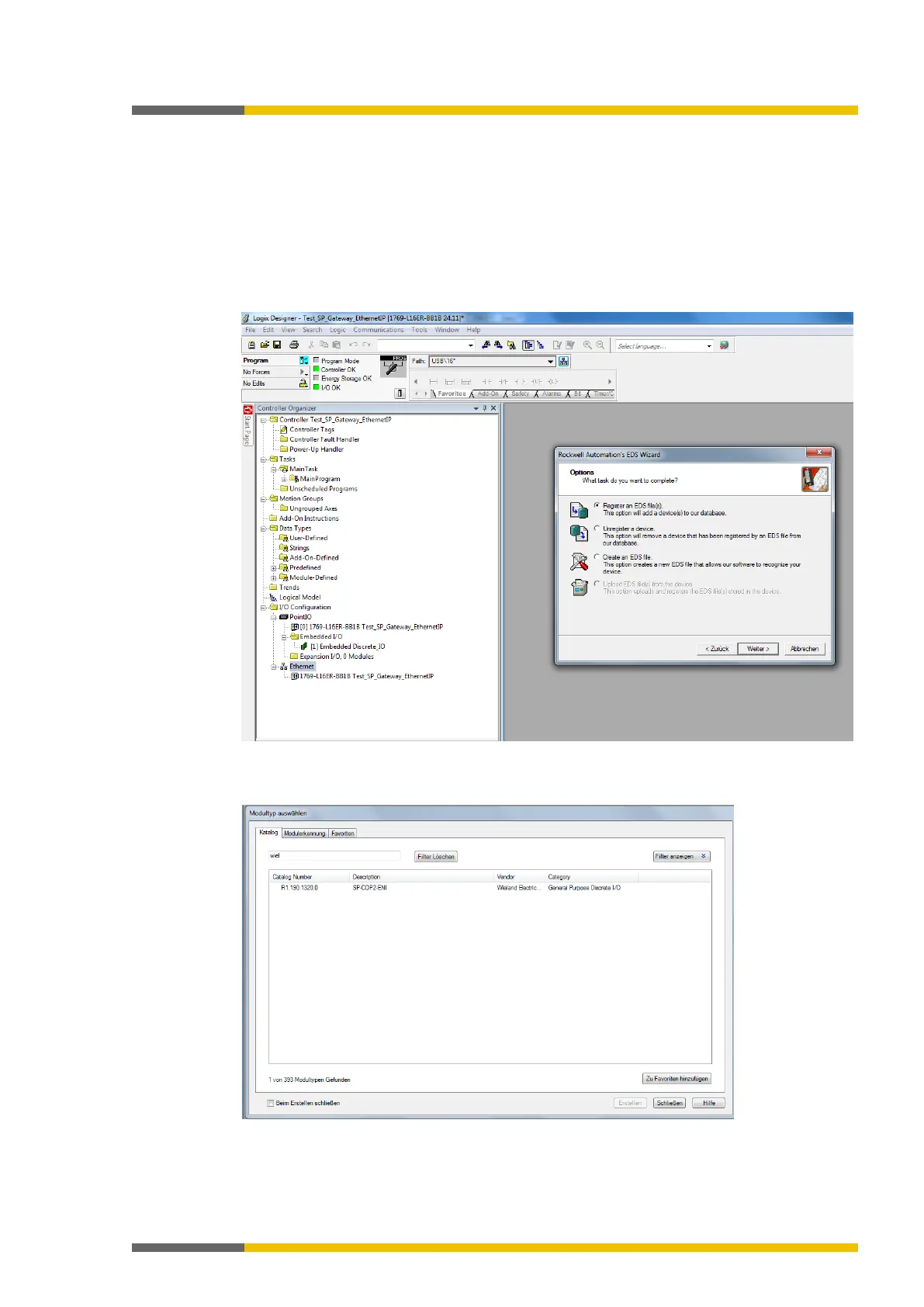Image resolution: width=924 pixels, height=1307 pixels.
Task: Click the Zu Favoriten hinzufügen button
Action: 677,1079
